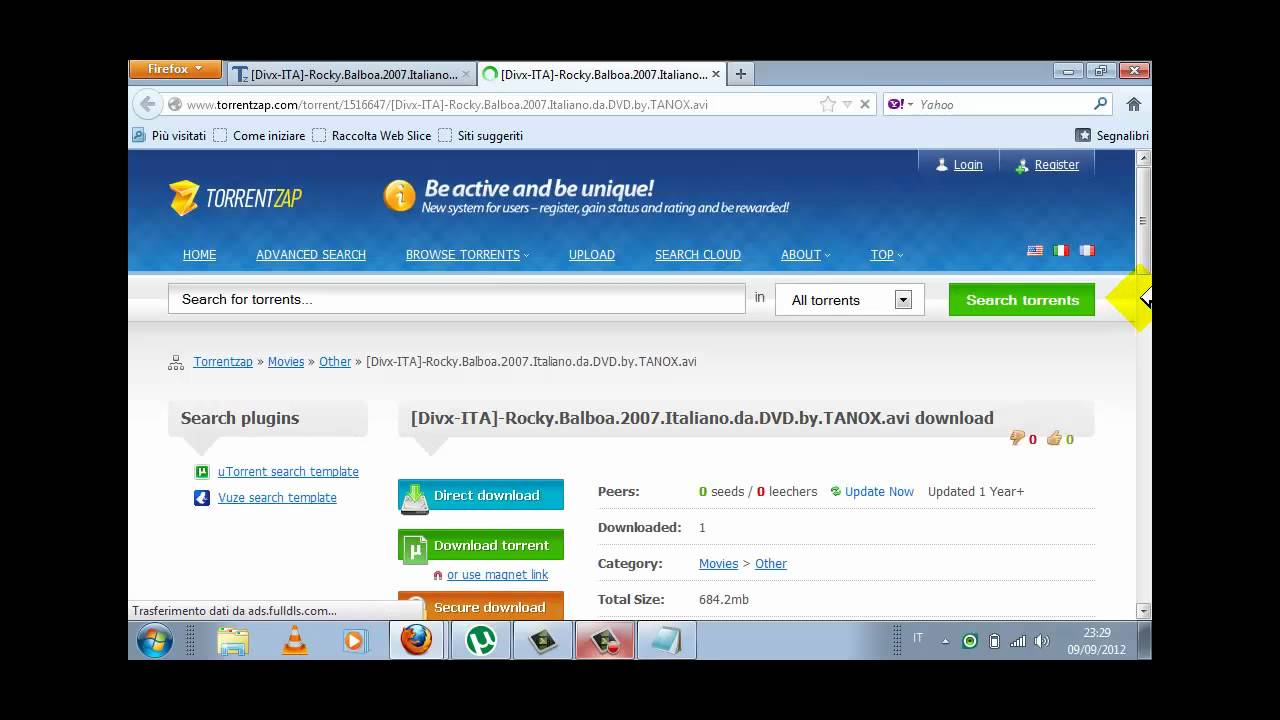Expand the ABOUT menu

click(805, 255)
